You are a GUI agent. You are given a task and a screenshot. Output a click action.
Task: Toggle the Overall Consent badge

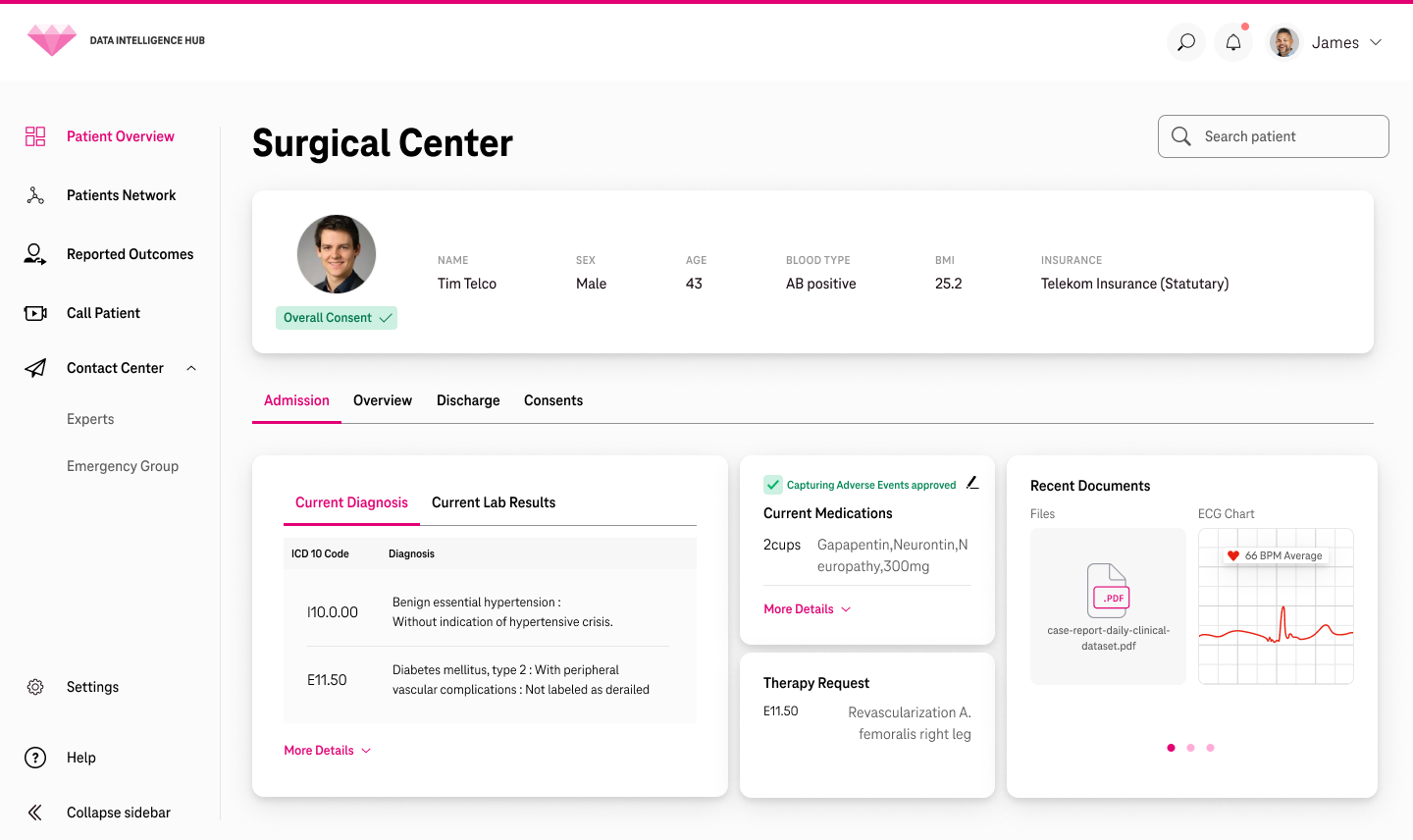337,317
